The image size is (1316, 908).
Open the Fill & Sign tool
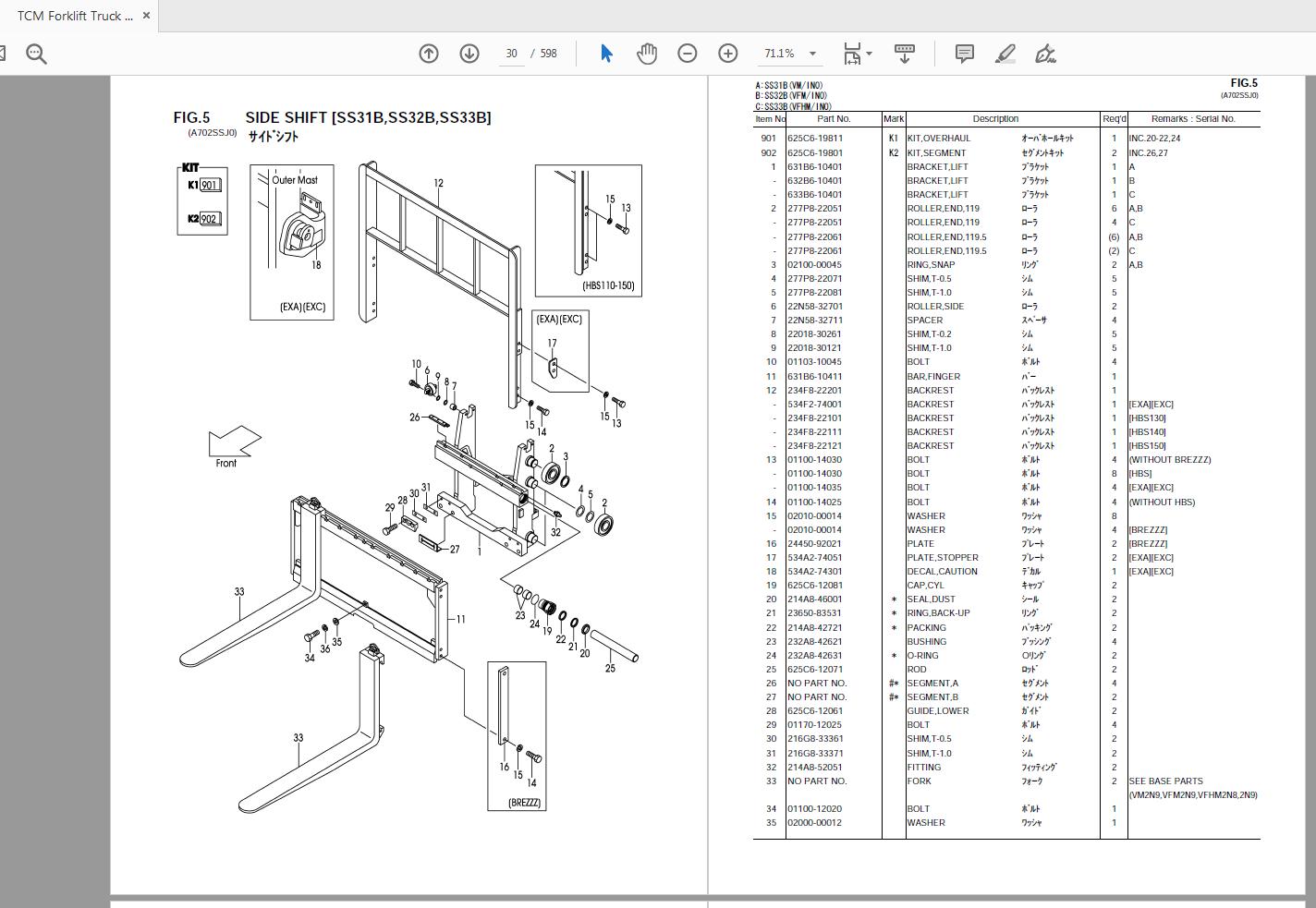point(1044,54)
